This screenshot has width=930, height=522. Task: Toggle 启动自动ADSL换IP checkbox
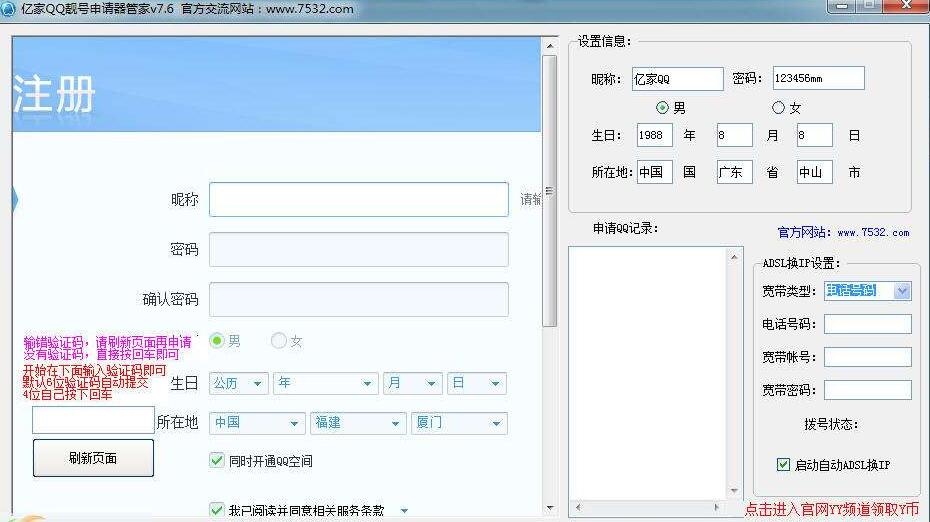click(x=783, y=464)
